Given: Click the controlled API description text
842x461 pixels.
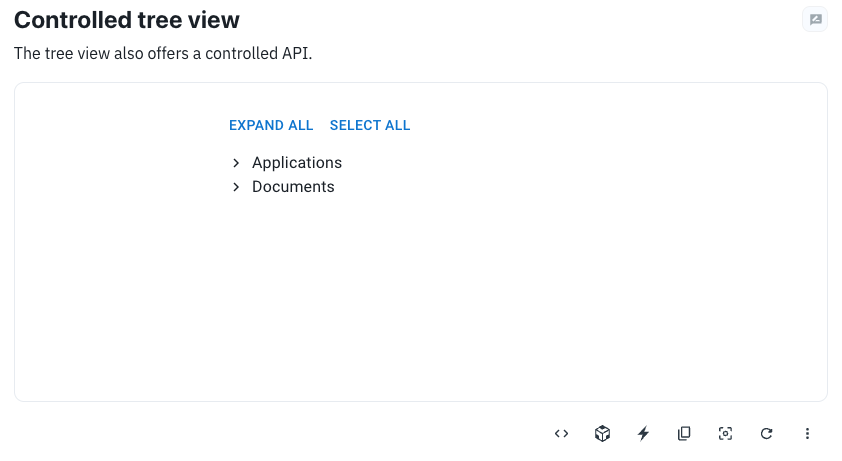Looking at the screenshot, I should (x=163, y=54).
